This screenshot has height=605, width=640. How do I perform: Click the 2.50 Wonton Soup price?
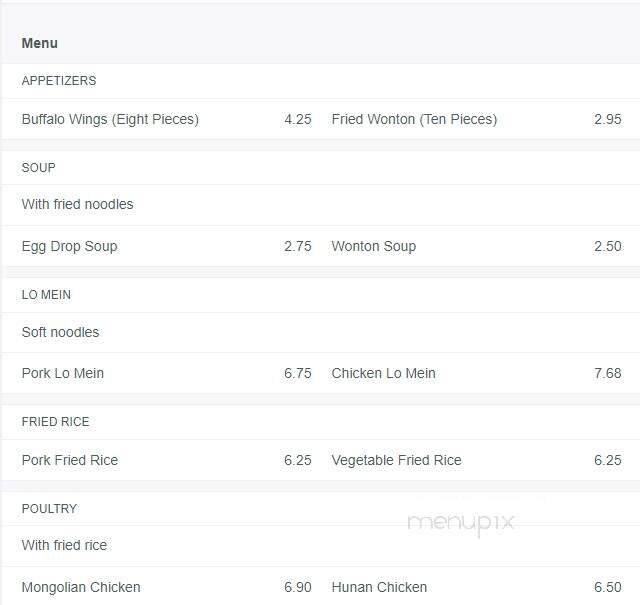click(x=607, y=246)
